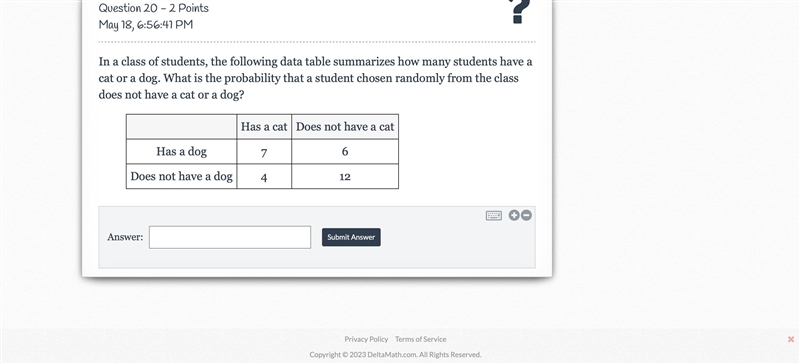The image size is (800, 364).
Task: Click the 'Does not have a cat' header
Action: [345, 127]
